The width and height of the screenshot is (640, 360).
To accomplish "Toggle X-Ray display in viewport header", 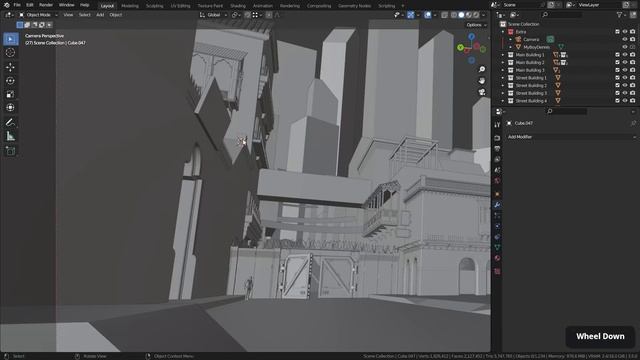I will tap(444, 15).
